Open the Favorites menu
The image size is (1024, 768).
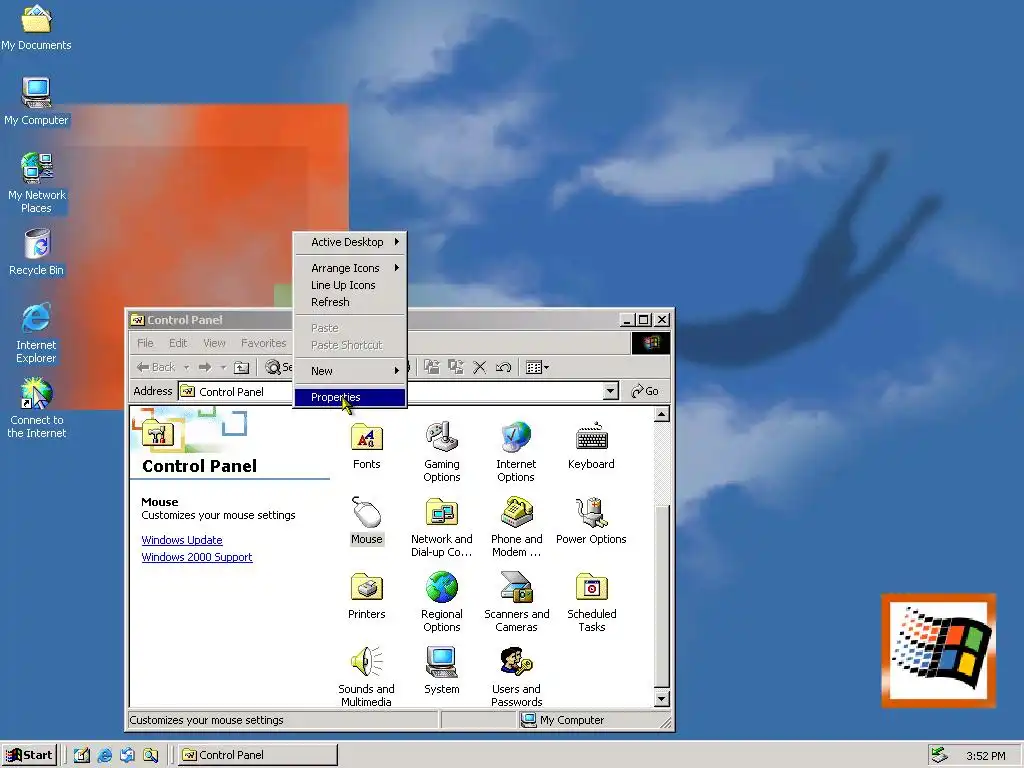(263, 343)
